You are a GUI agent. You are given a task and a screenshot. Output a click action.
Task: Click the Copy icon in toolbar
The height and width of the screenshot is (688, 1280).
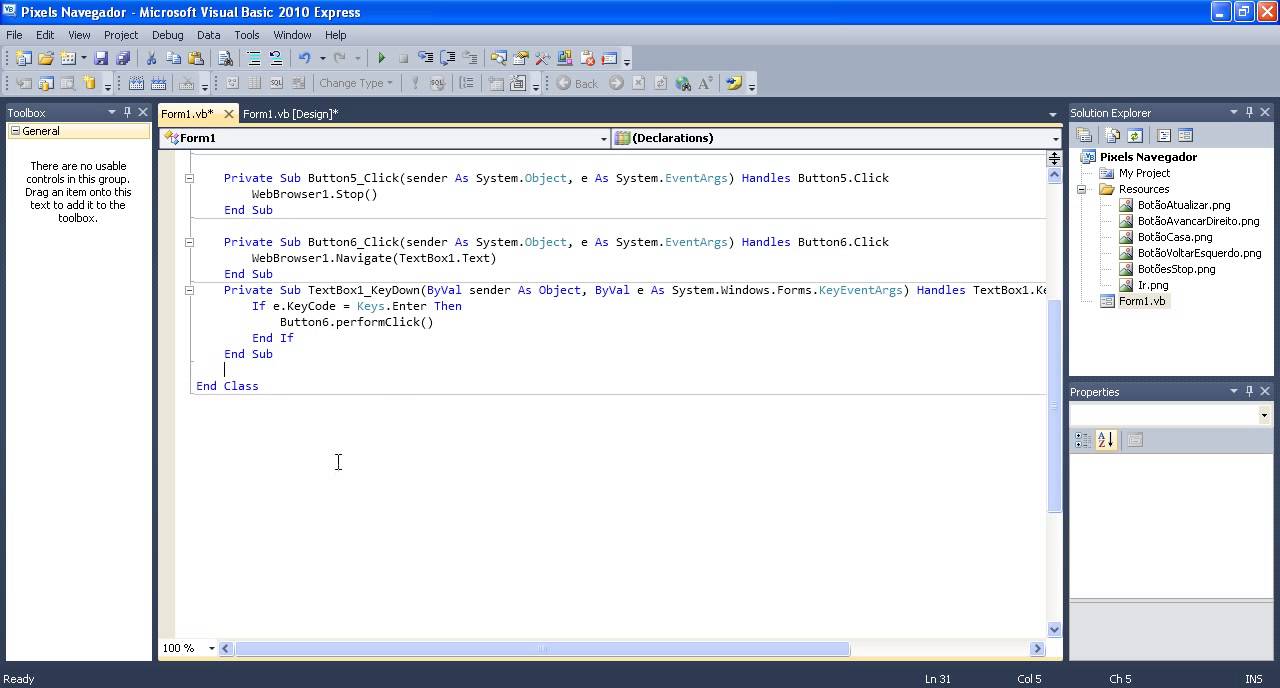[173, 59]
